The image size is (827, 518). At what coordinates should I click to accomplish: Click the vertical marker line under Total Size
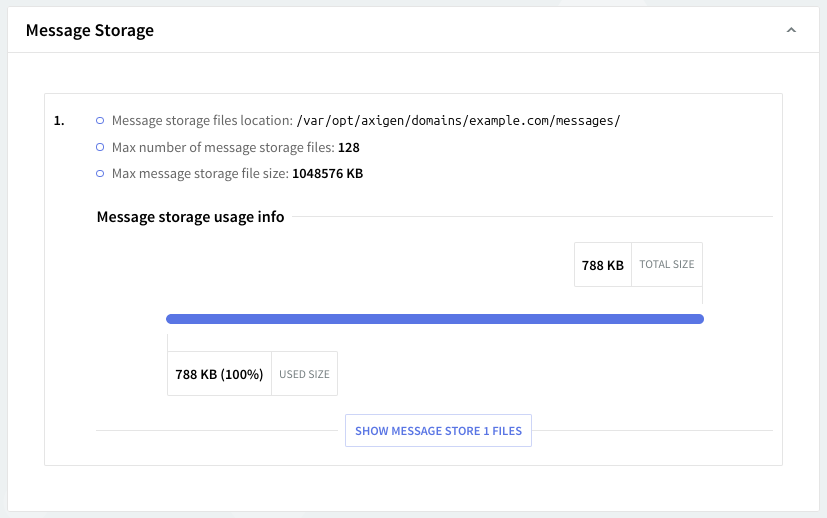(702, 296)
